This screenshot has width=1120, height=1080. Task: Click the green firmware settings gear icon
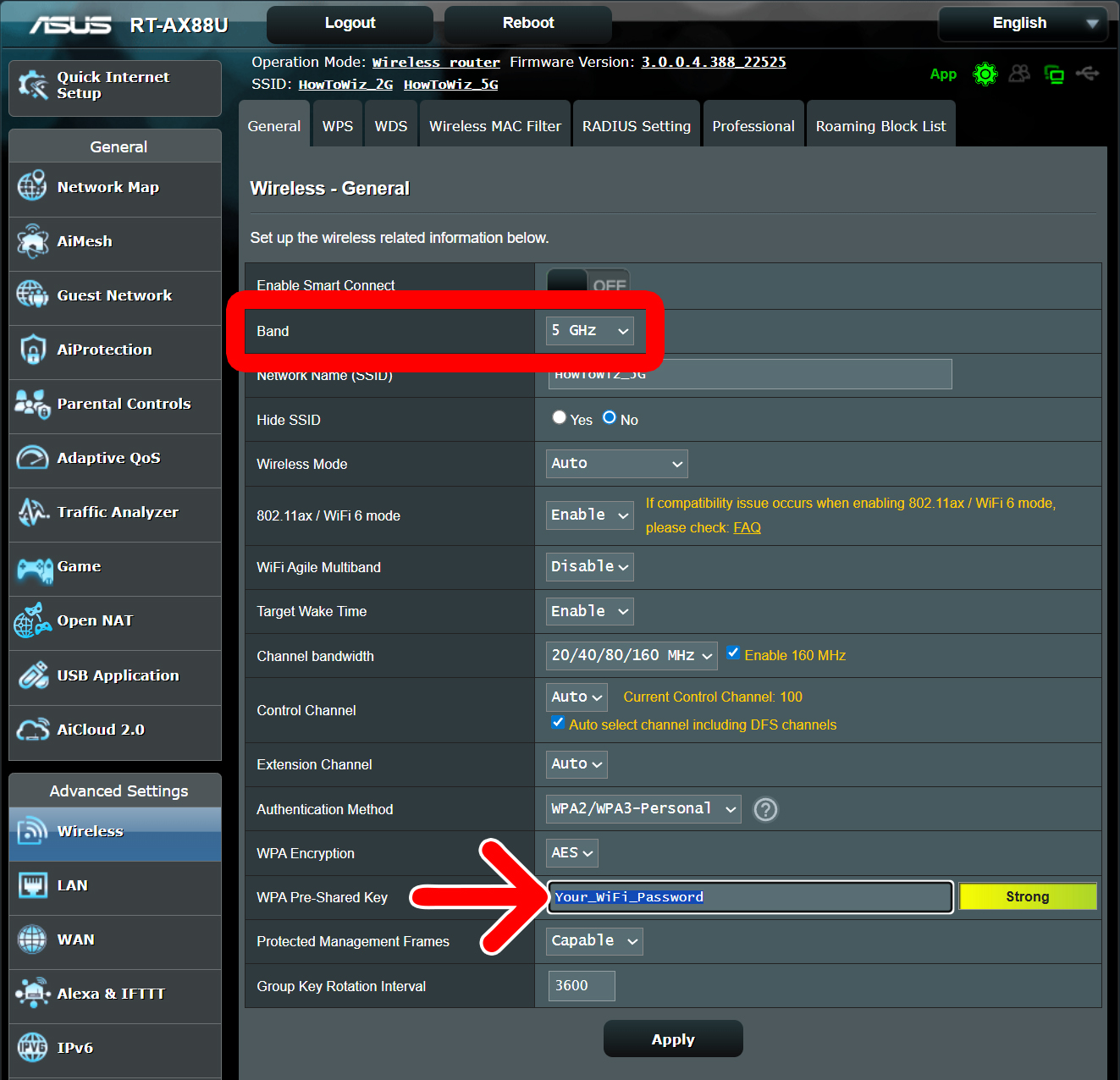click(985, 74)
